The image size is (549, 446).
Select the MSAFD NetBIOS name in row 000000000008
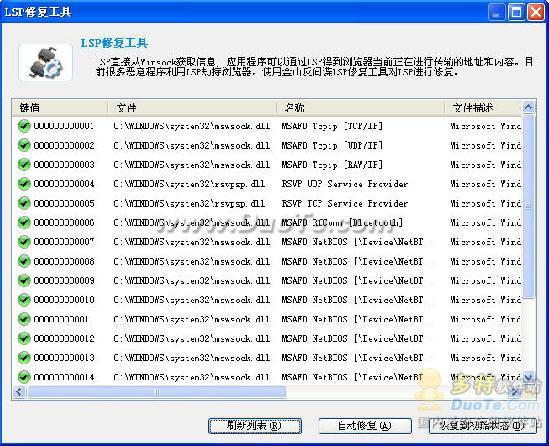352,261
